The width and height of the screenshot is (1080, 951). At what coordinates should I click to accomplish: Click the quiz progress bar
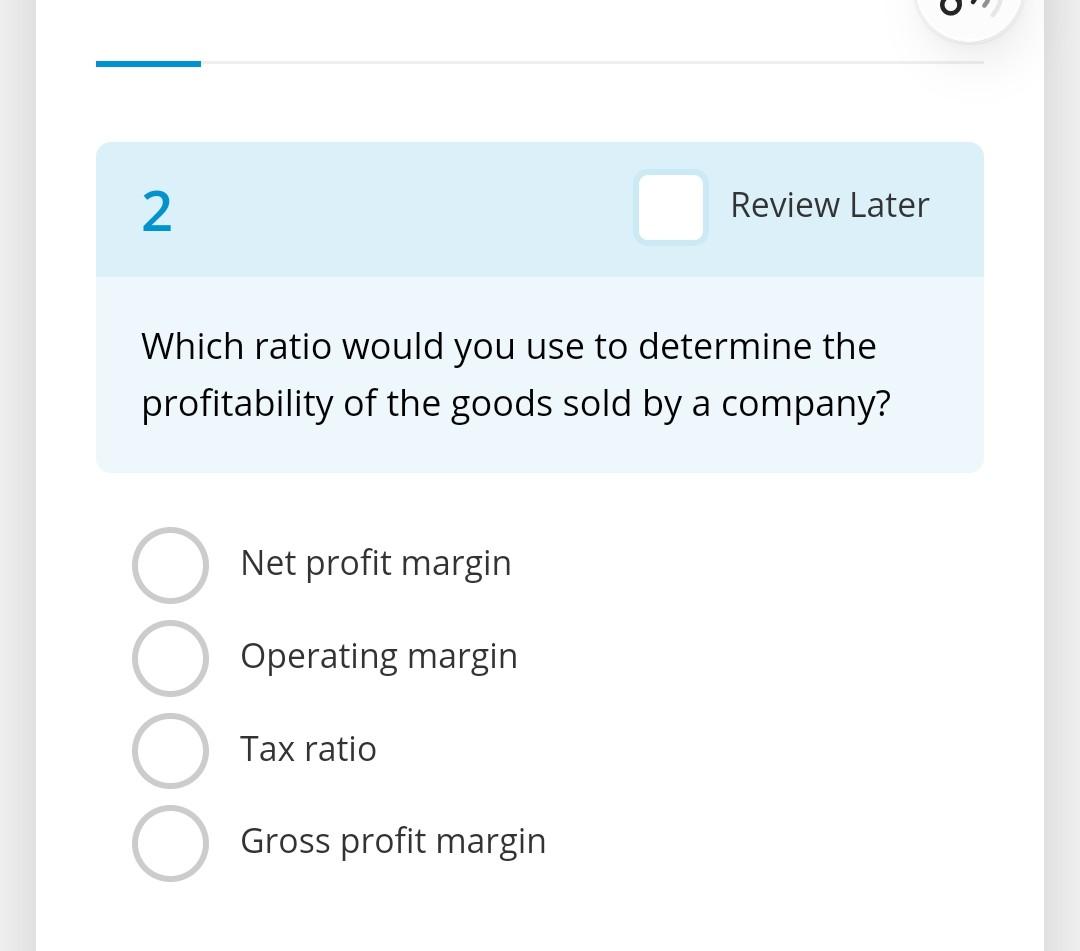point(540,64)
